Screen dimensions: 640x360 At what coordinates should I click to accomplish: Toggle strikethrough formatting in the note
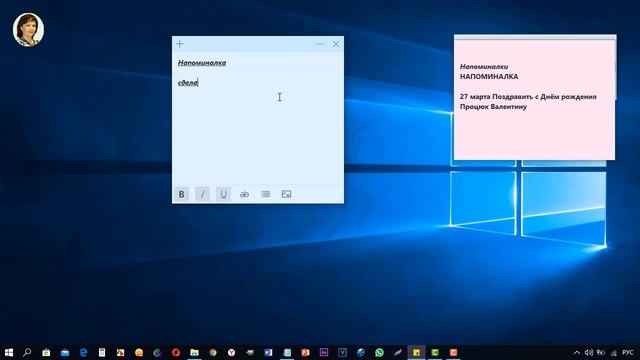point(244,194)
